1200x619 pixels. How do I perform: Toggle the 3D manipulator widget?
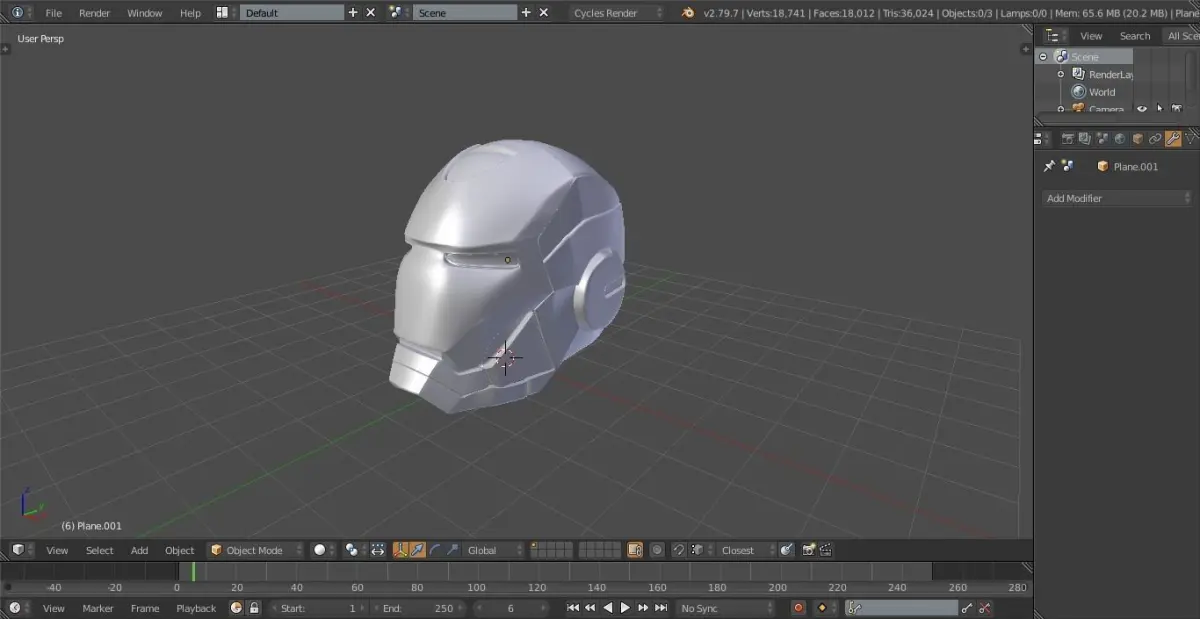point(400,550)
